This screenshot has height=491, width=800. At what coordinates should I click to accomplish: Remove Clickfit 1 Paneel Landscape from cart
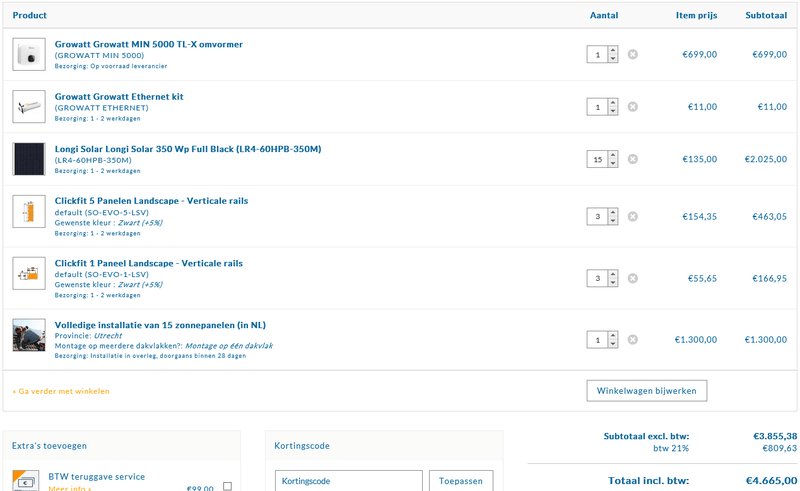click(633, 278)
